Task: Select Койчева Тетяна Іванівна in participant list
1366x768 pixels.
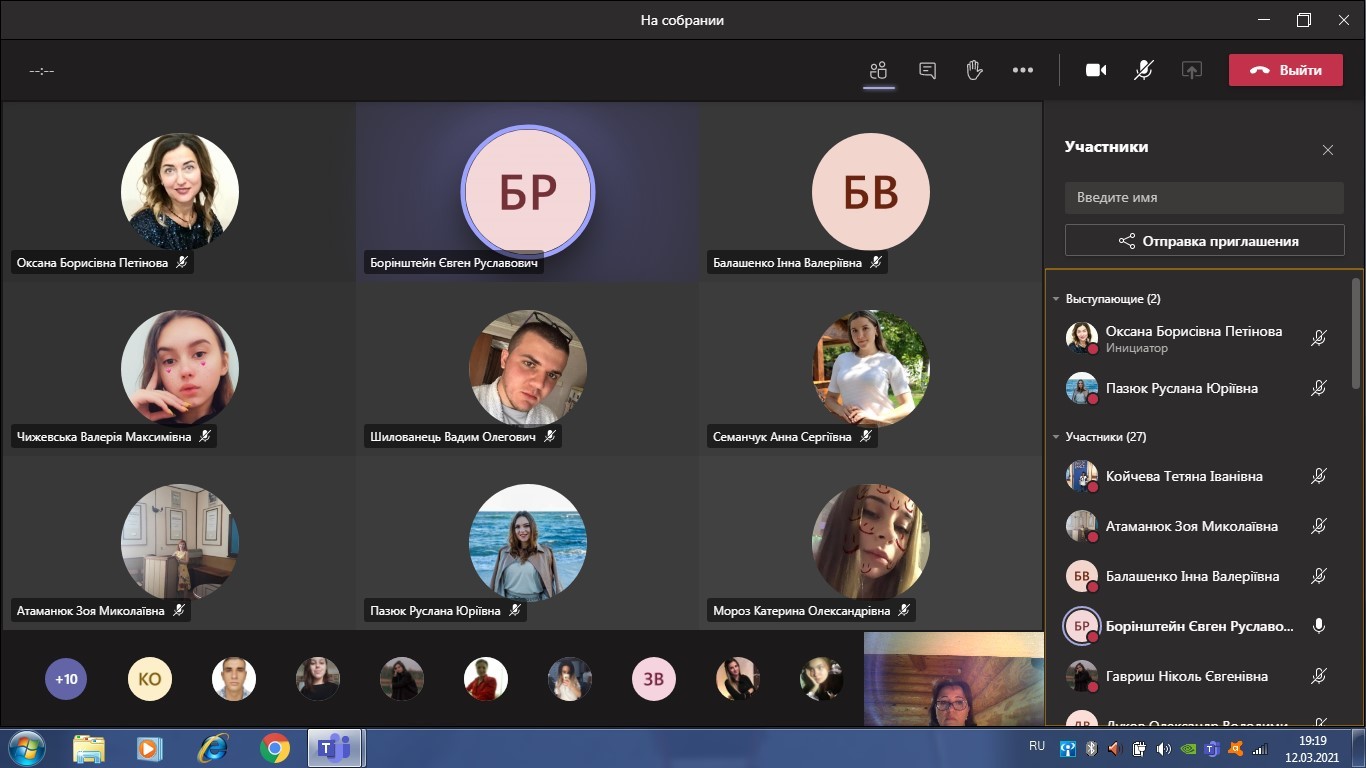Action: pyautogui.click(x=1183, y=477)
